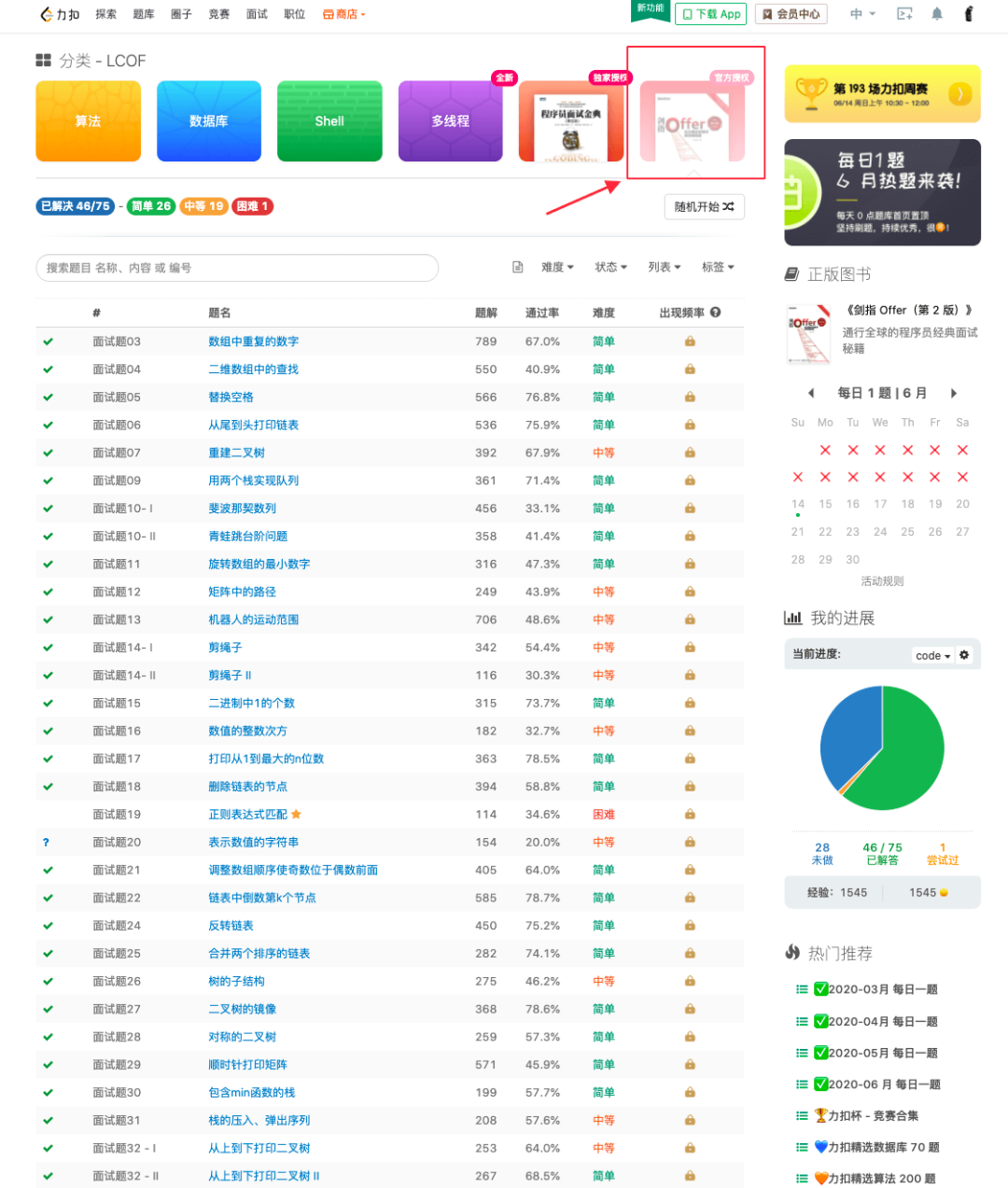Filter by 中等 19 badge

pos(203,206)
